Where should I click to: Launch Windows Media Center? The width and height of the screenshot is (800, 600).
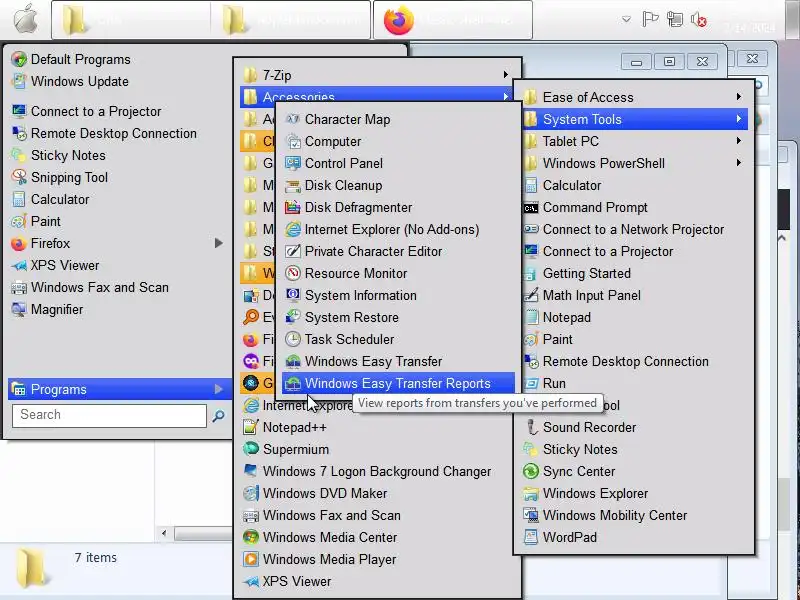378,537
